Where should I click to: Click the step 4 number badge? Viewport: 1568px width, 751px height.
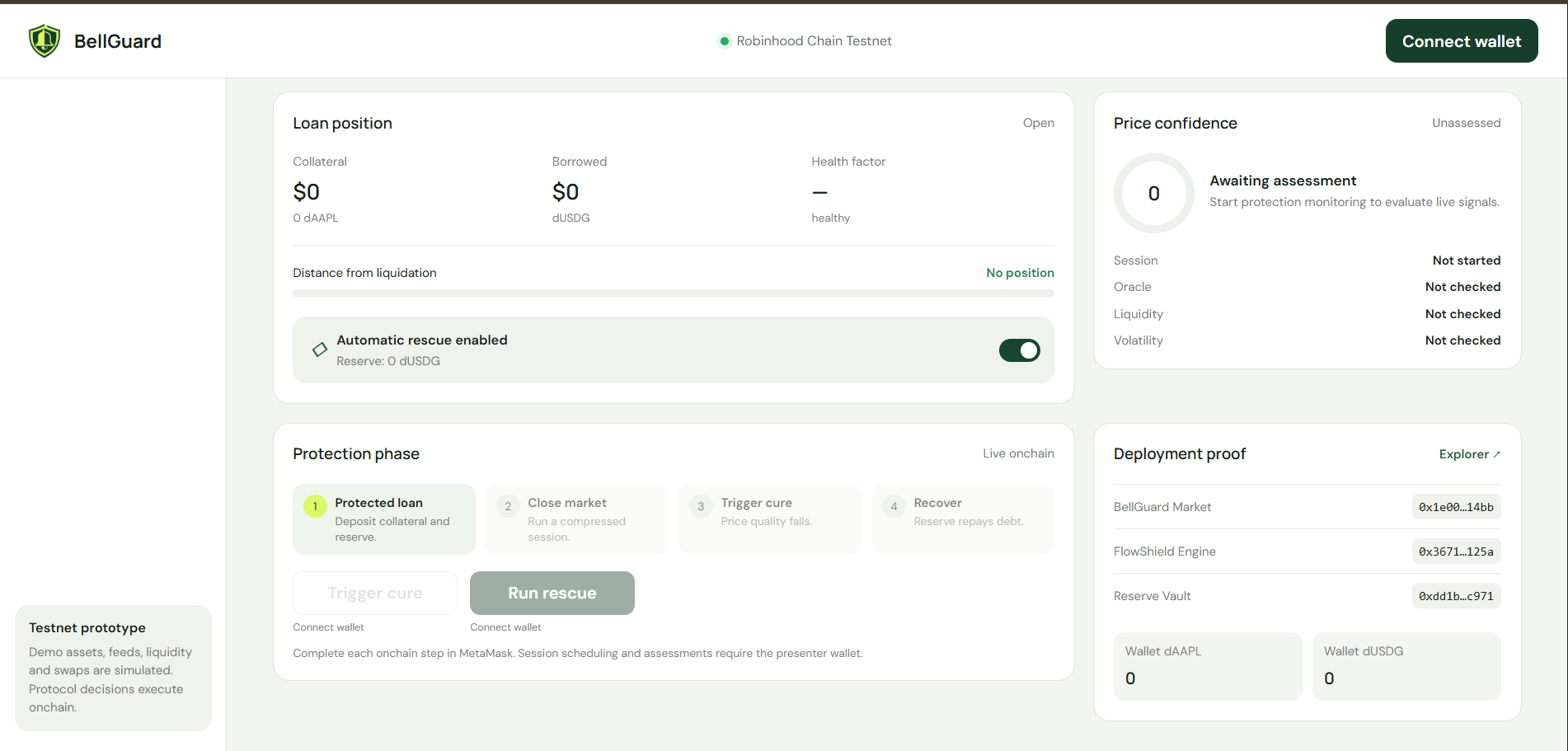tap(894, 506)
